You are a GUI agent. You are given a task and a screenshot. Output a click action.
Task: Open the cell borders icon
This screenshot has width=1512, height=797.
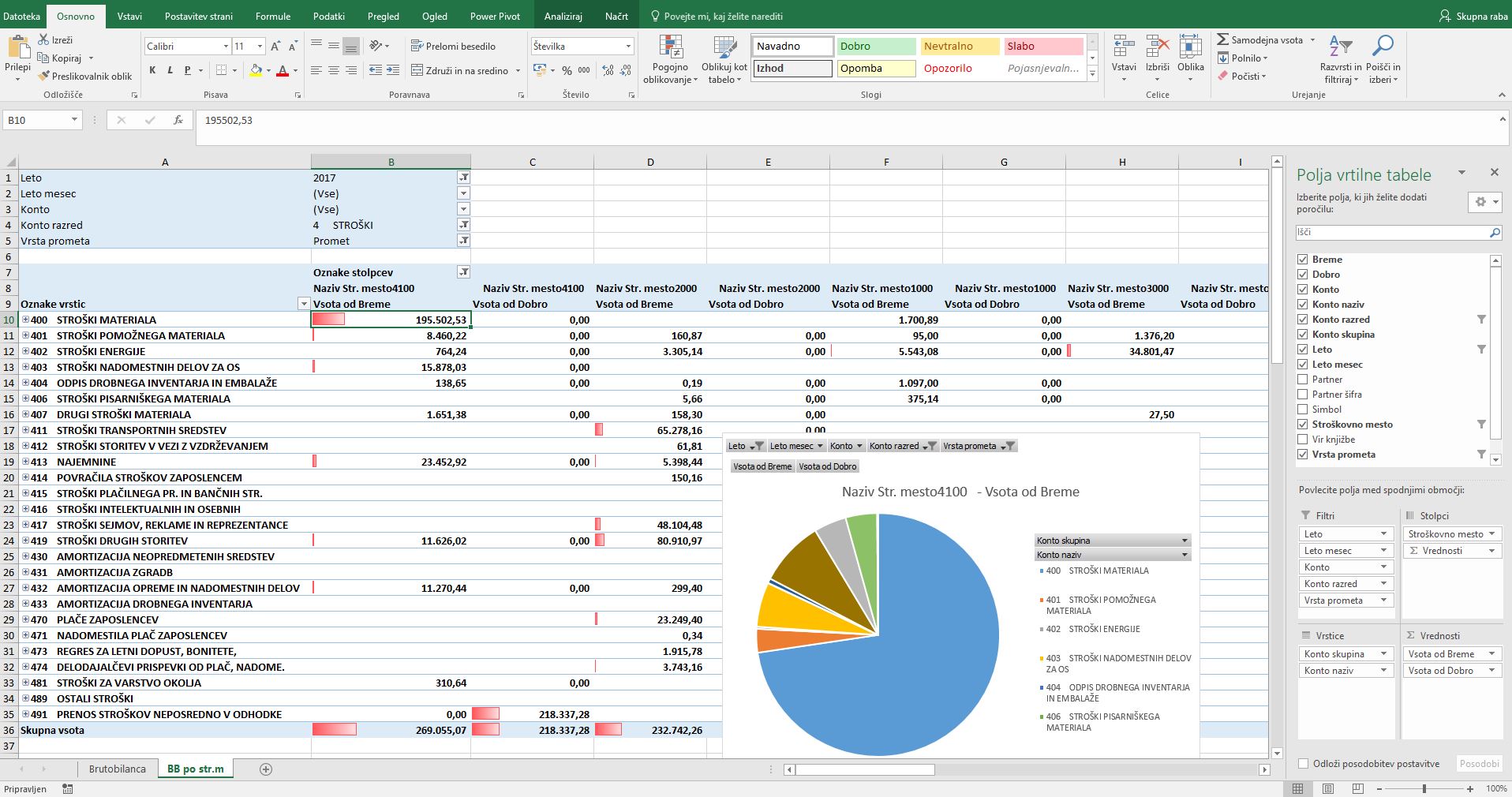(222, 70)
